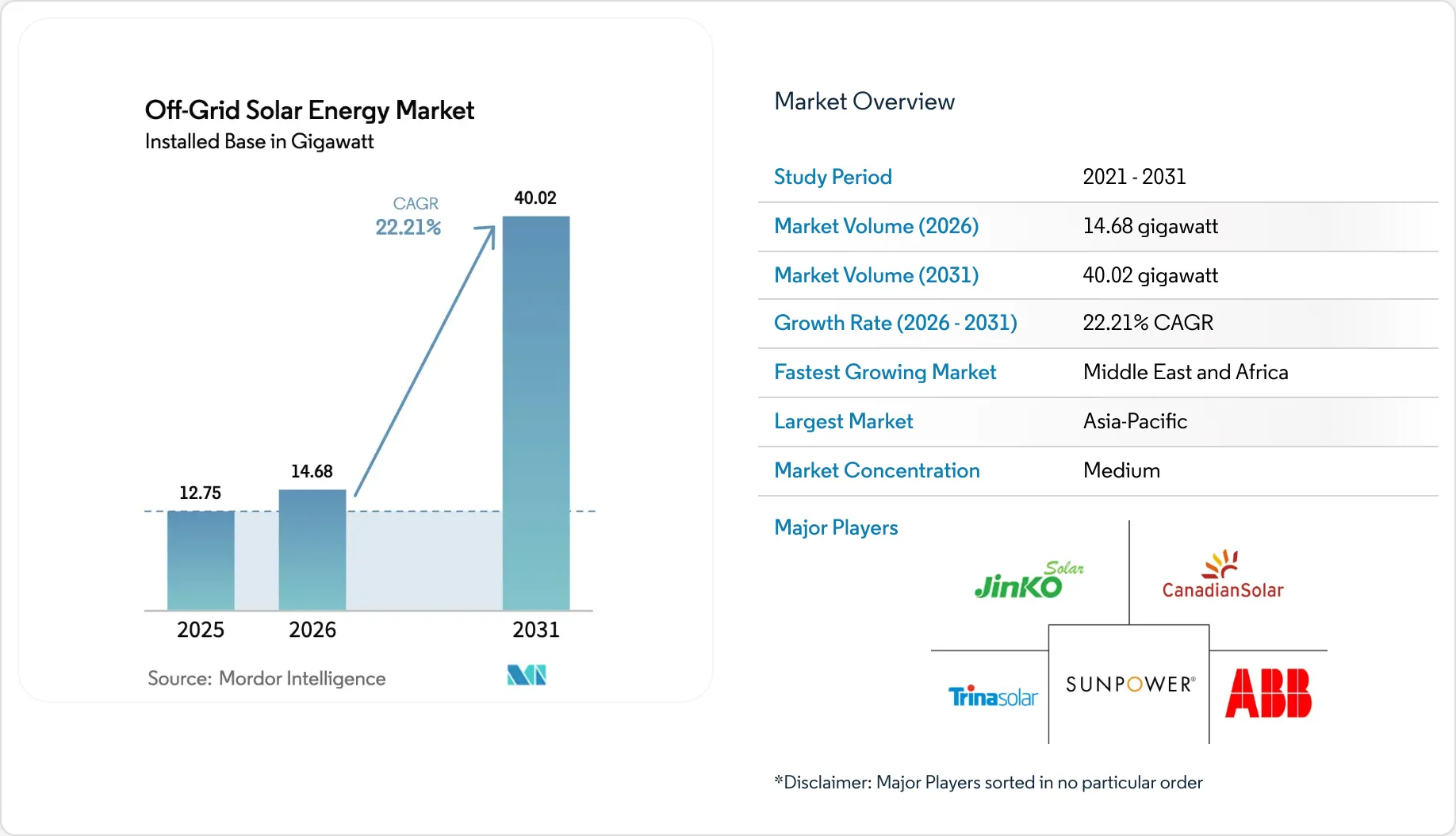Viewport: 1456px width, 836px height.
Task: Click the Medium concentration value
Action: click(1121, 470)
